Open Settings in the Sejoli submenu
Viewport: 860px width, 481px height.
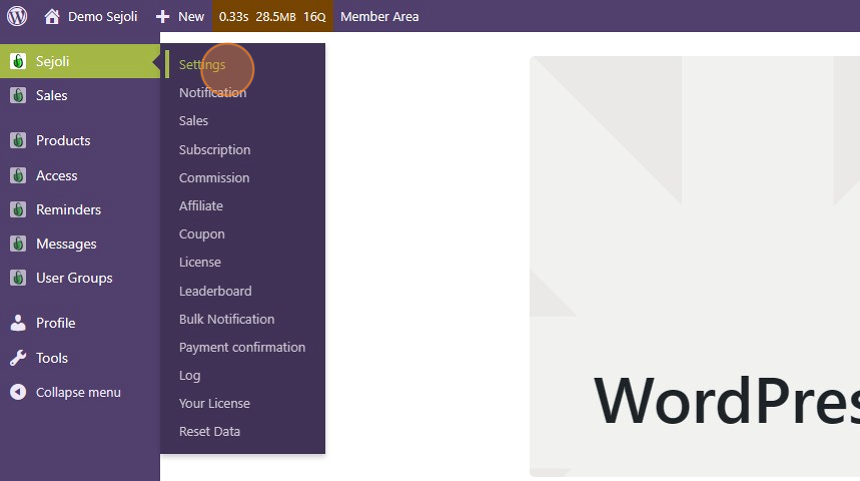click(202, 64)
